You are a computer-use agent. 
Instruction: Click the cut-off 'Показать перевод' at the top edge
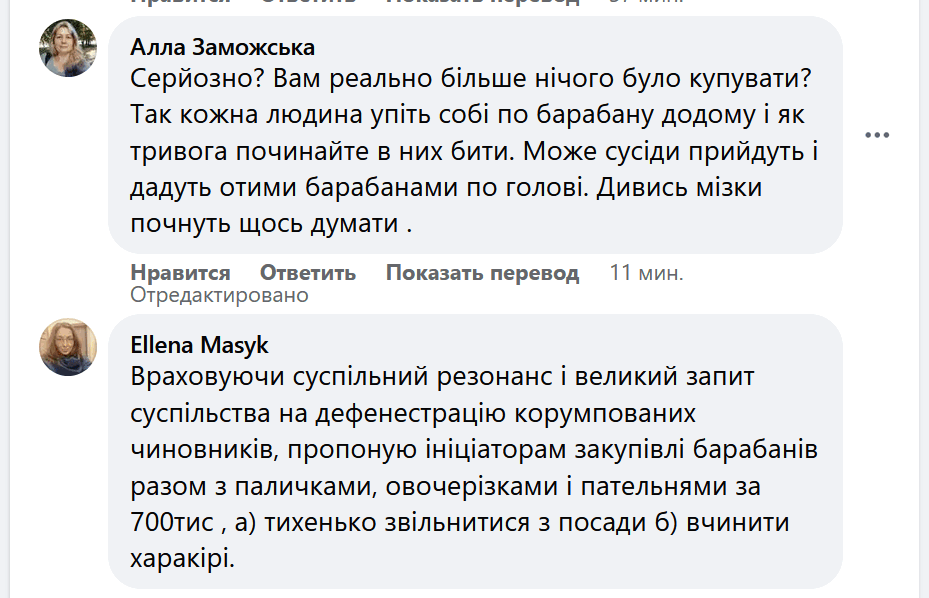click(482, 3)
